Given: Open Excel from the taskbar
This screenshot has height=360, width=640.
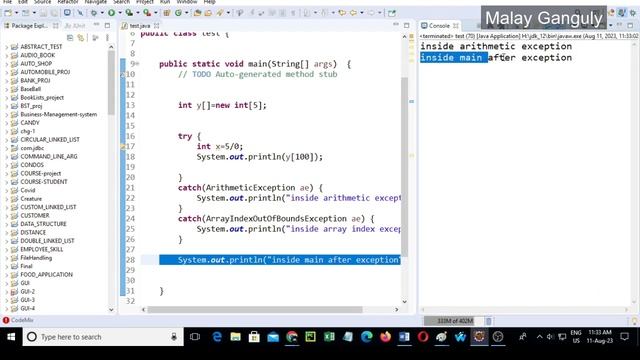Looking at the screenshot, I should point(329,337).
